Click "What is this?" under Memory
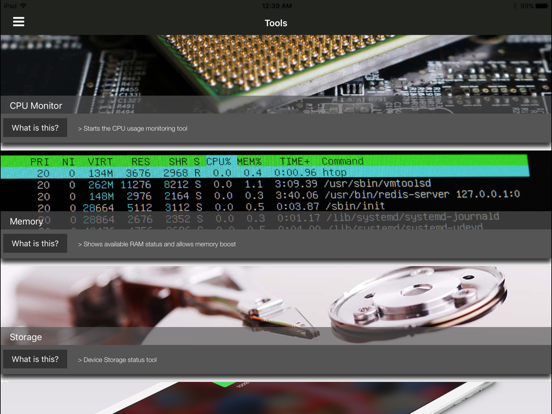 tap(35, 244)
